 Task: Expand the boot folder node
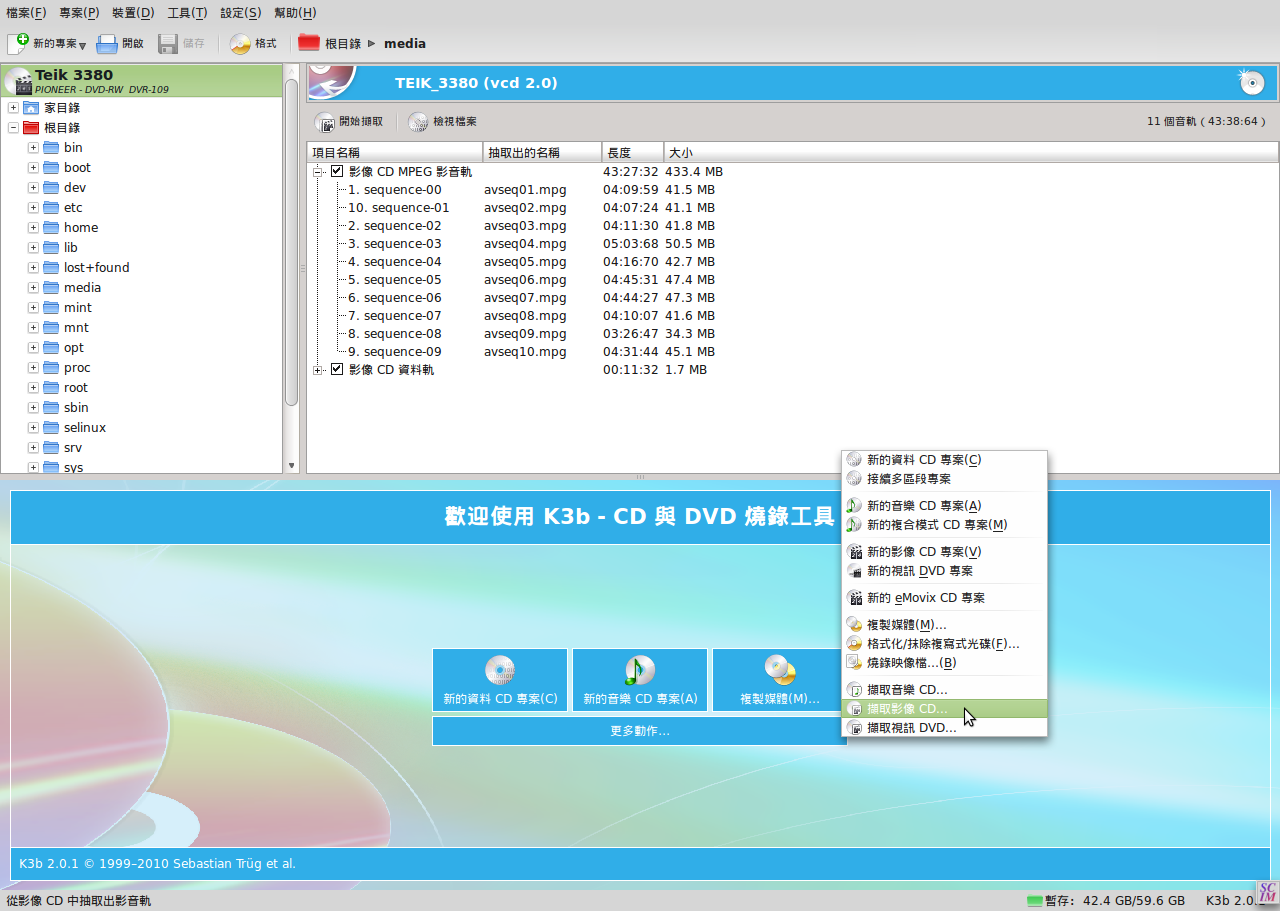[33, 168]
